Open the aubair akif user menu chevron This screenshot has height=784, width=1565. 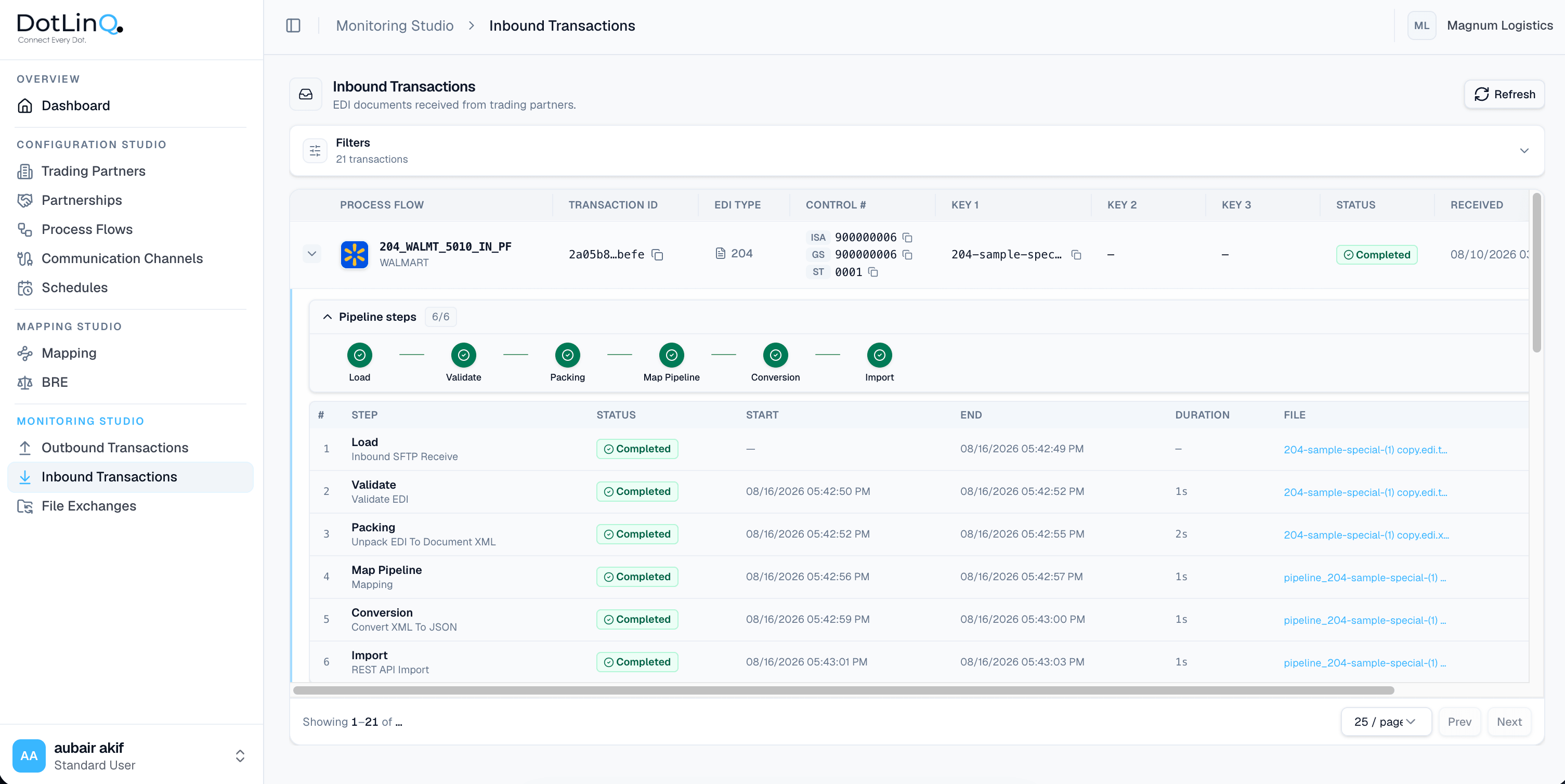tap(240, 755)
